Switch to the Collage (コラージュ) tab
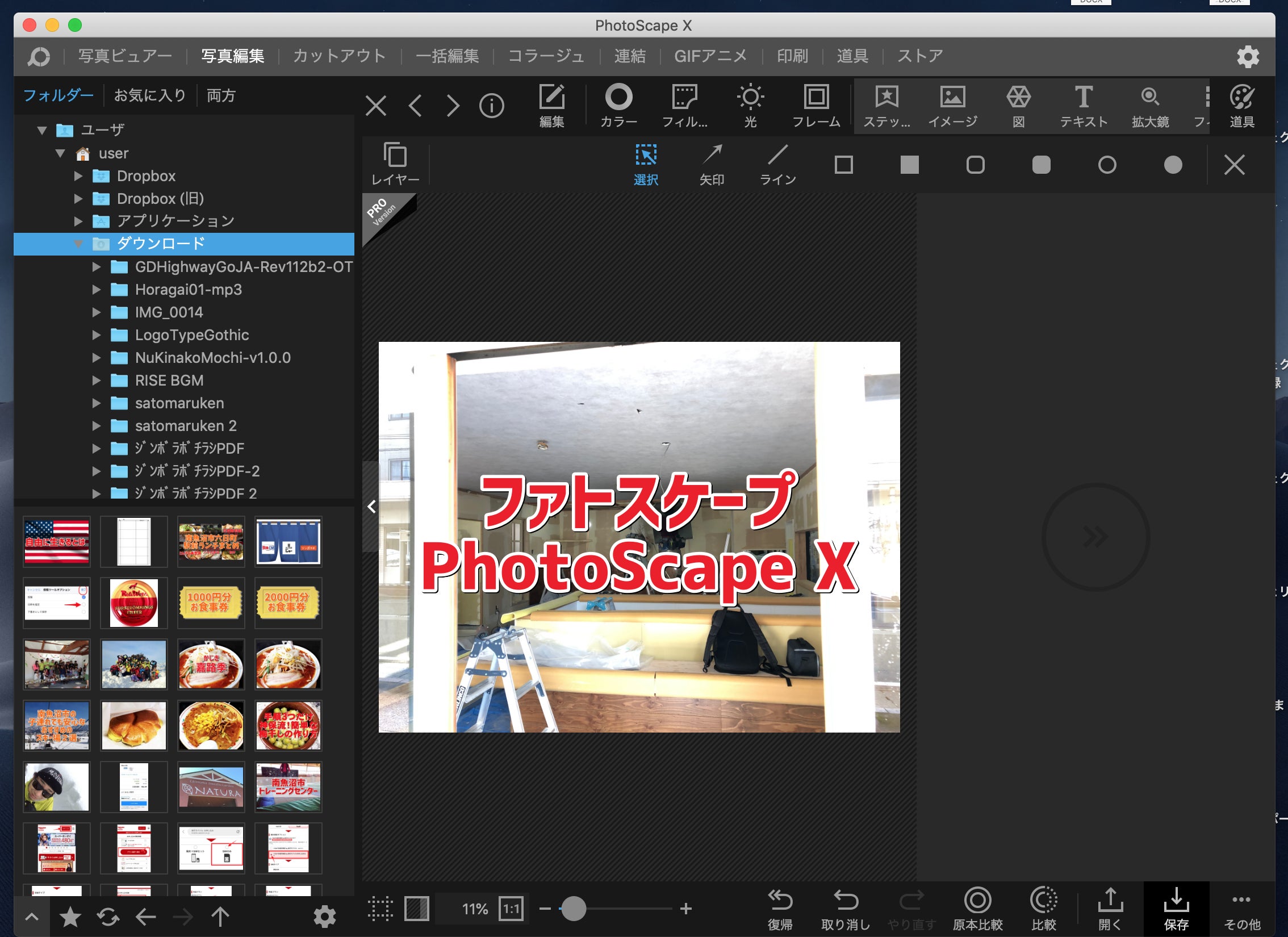Image resolution: width=1288 pixels, height=937 pixels. pos(546,56)
